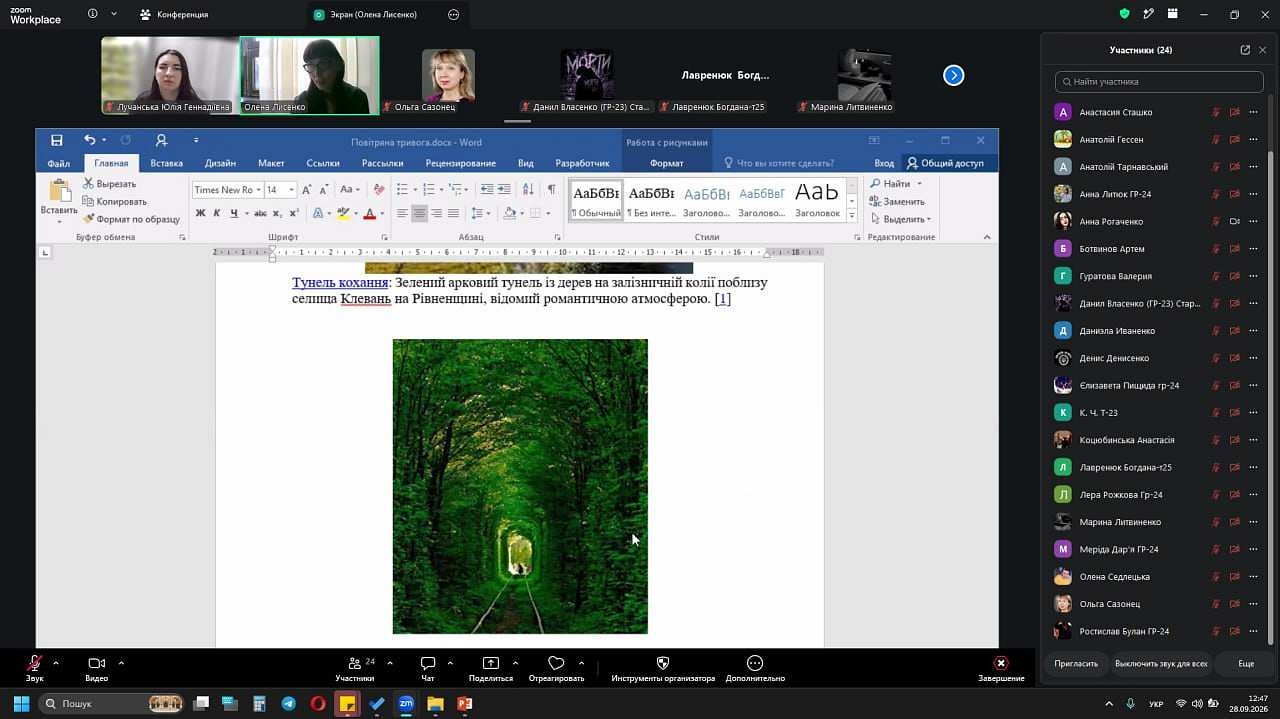This screenshot has height=719, width=1280.
Task: Switch to the Вставка ribbon tab
Action: point(166,163)
